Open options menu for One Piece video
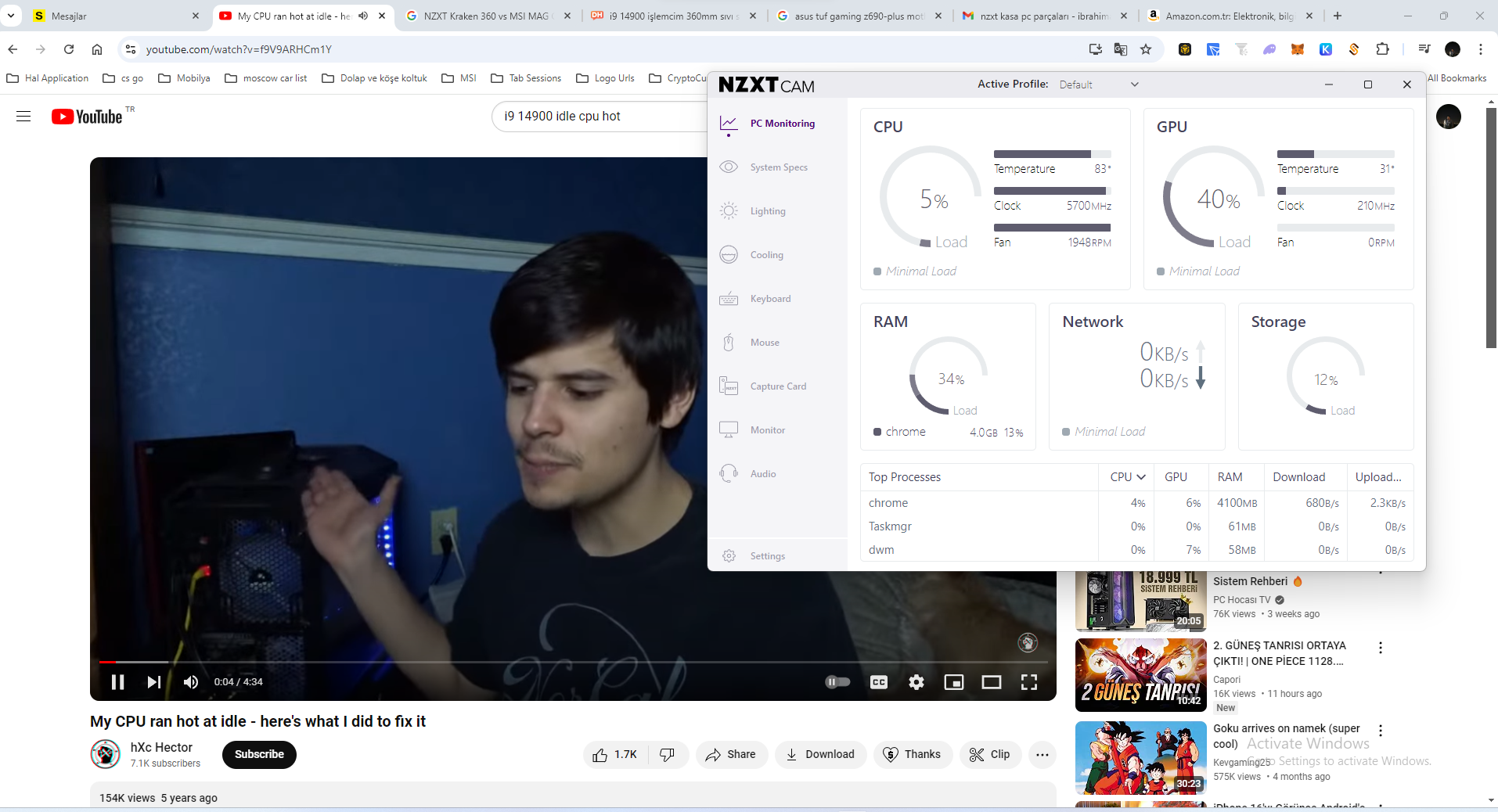 (x=1381, y=648)
